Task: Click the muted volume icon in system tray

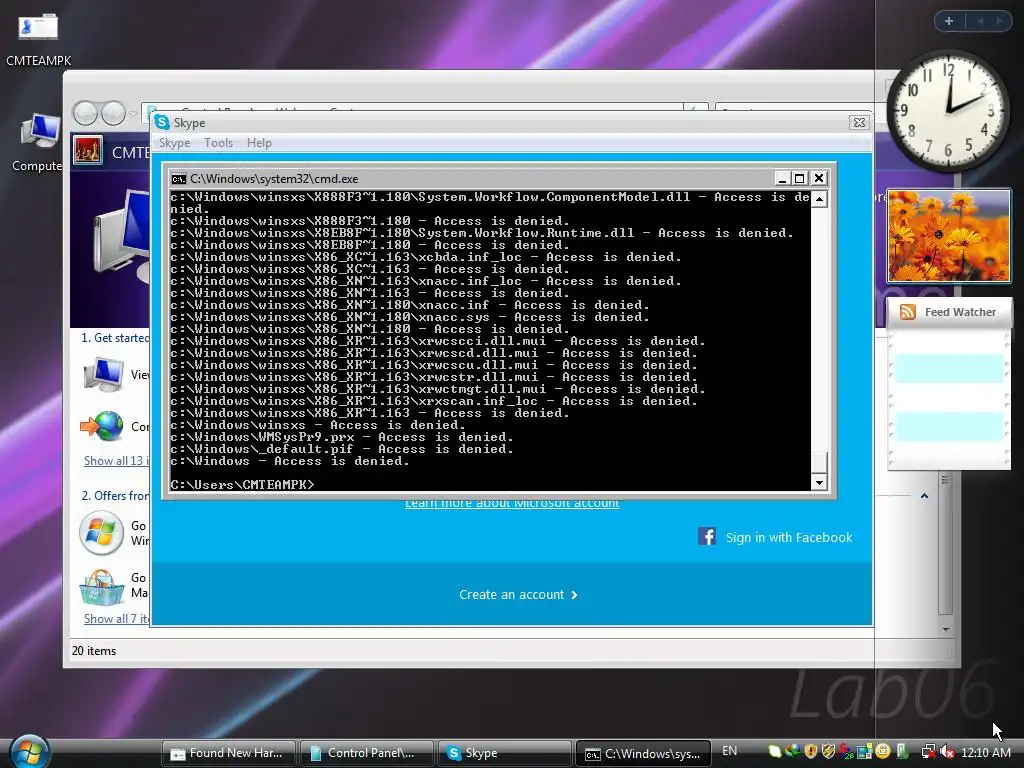Action: (x=947, y=752)
